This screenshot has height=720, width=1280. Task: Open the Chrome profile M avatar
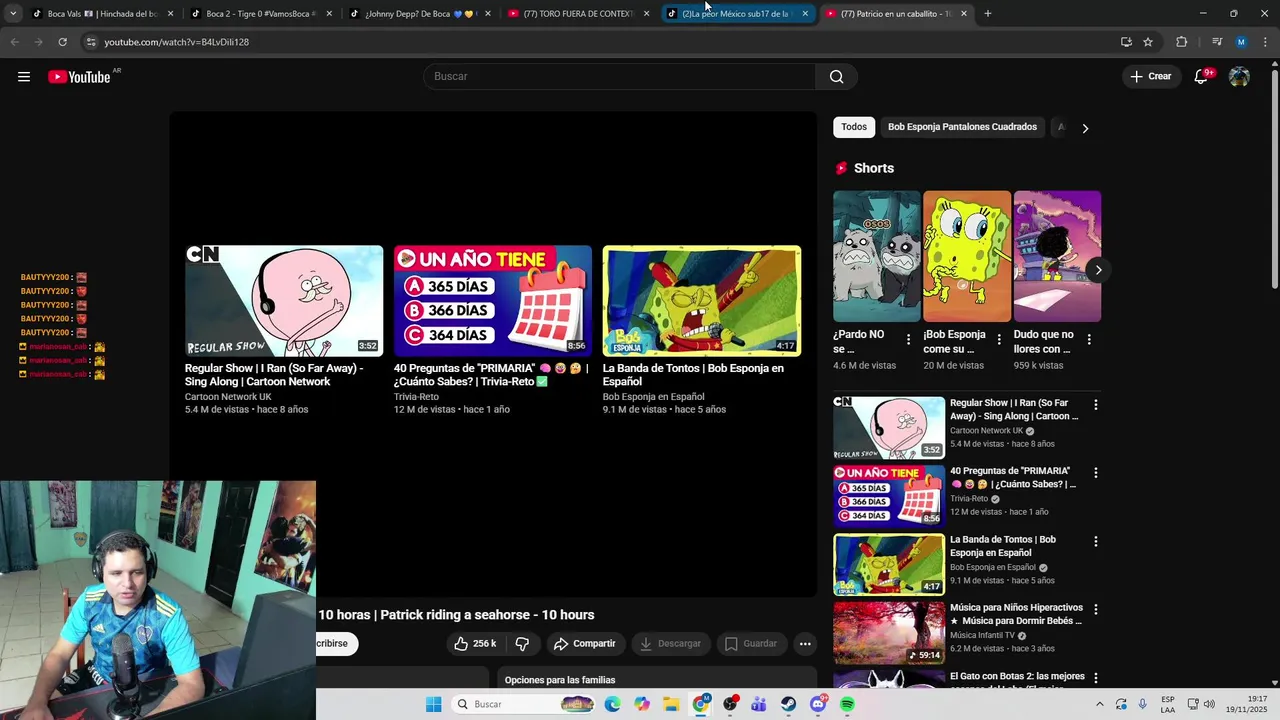click(1241, 42)
